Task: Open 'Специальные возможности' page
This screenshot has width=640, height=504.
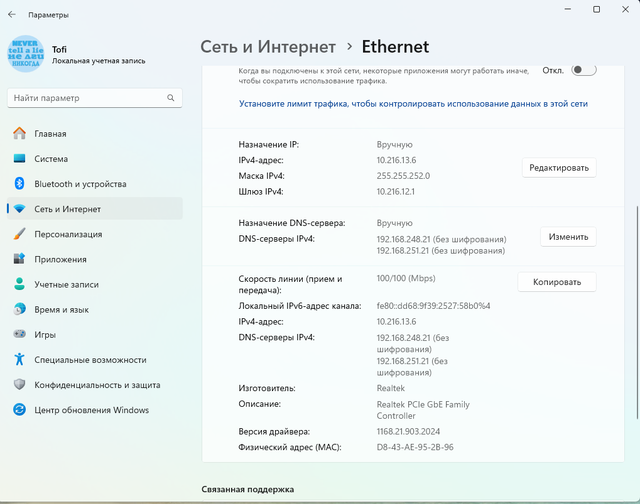Action: [x=95, y=360]
